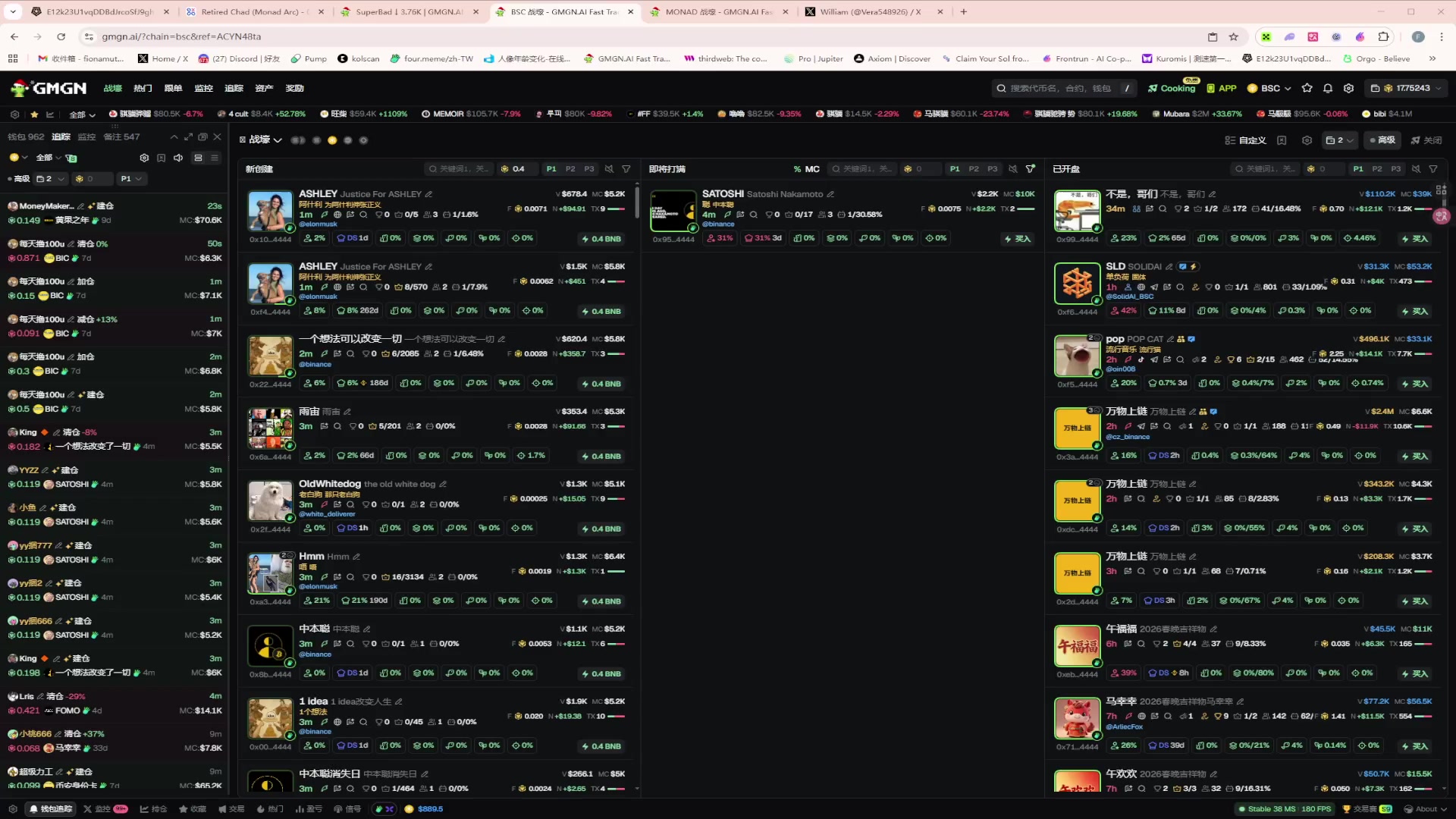Screen dimensions: 1456x819
Task: Open the BSC chain dropdown
Action: (x=1269, y=89)
